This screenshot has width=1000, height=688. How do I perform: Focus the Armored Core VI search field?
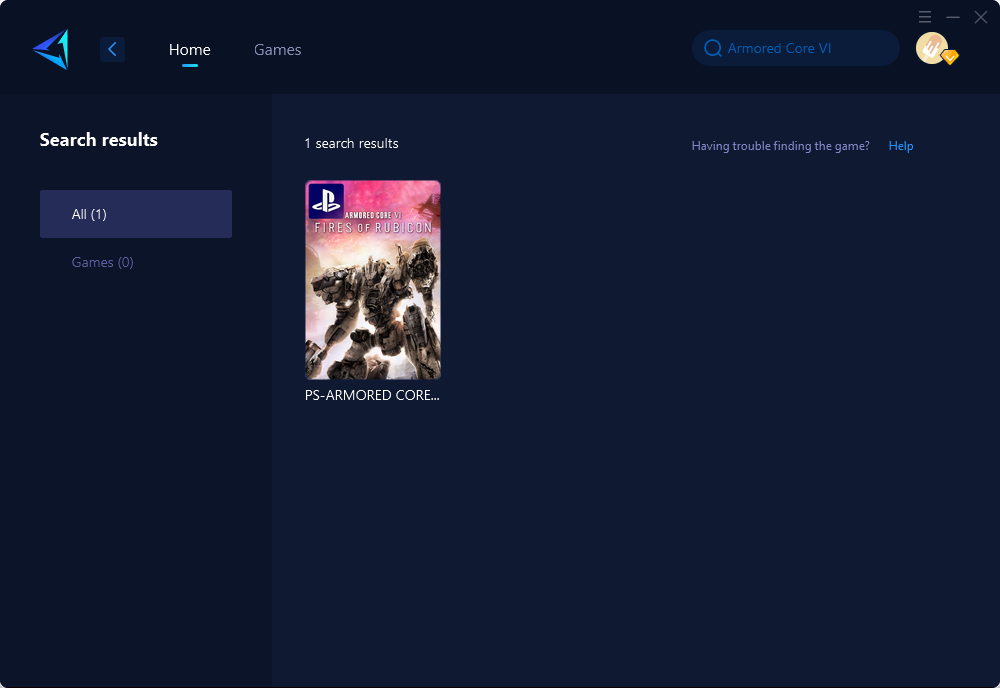[795, 48]
